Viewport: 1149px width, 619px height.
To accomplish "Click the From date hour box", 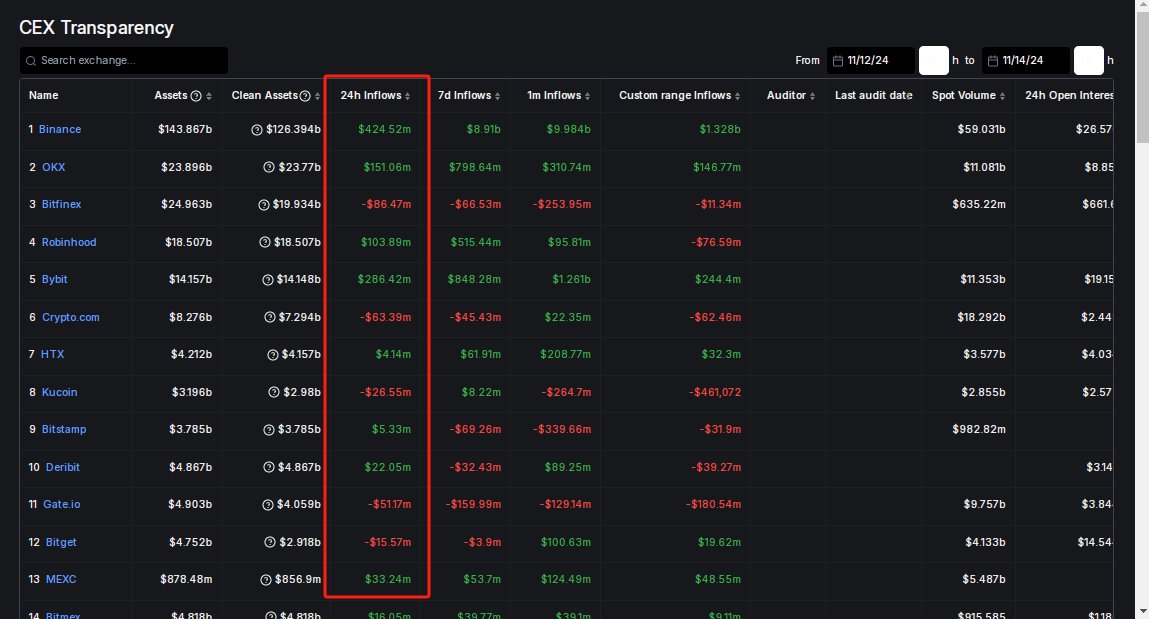I will pos(933,61).
